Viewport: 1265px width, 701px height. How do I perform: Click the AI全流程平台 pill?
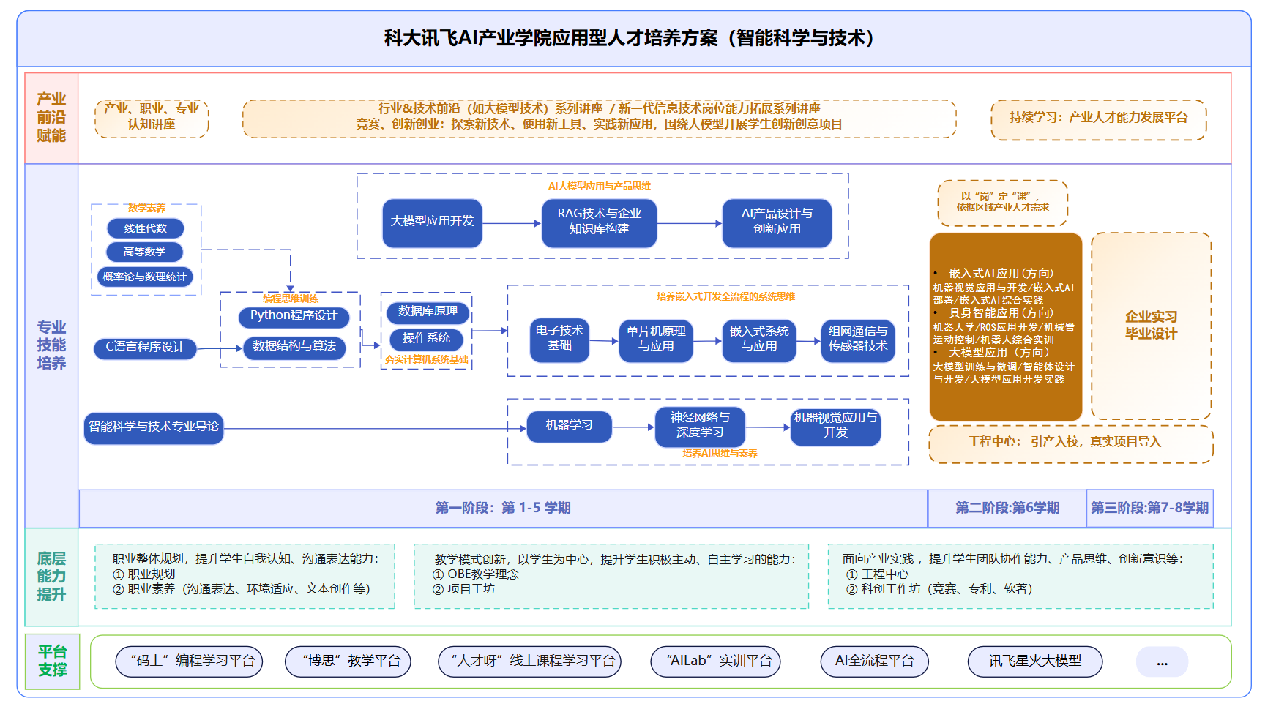[874, 662]
